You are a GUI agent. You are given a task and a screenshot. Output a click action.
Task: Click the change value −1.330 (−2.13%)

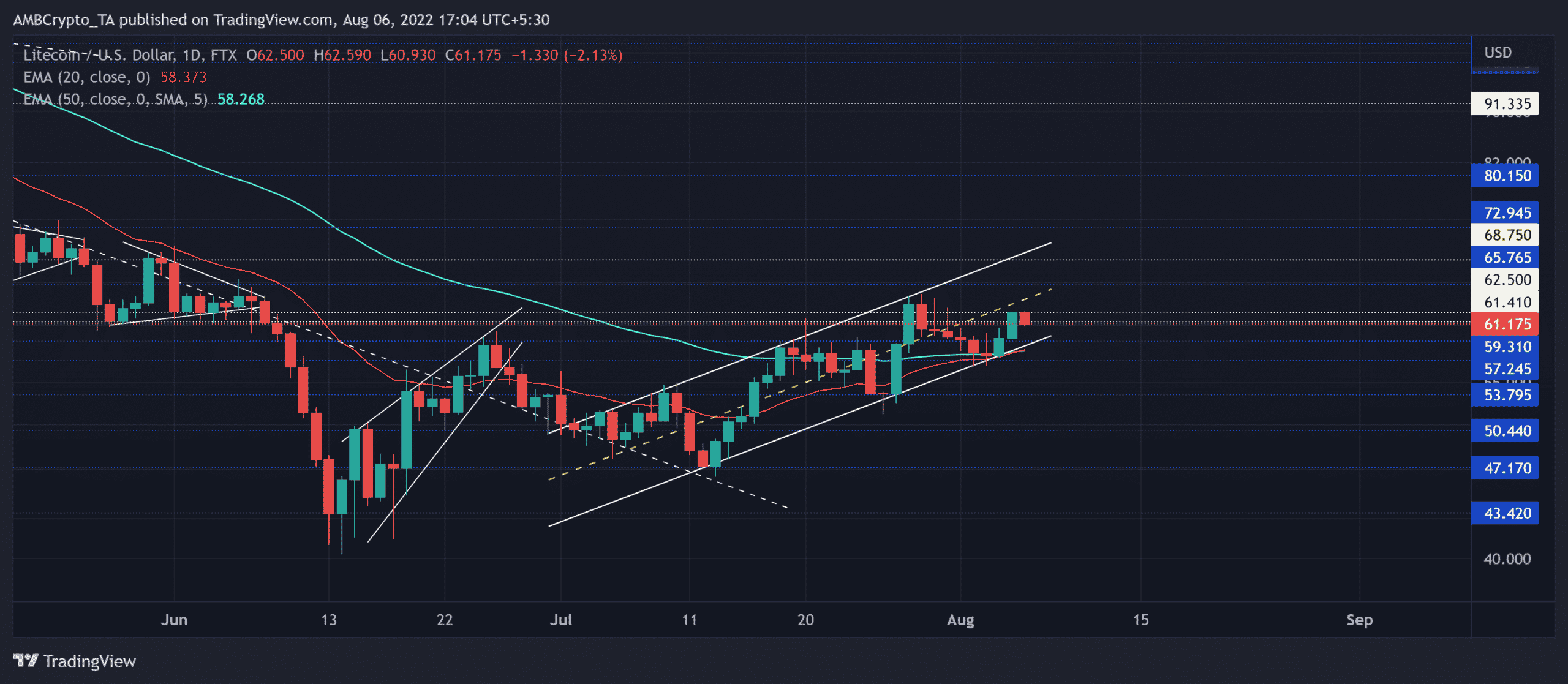[x=567, y=55]
